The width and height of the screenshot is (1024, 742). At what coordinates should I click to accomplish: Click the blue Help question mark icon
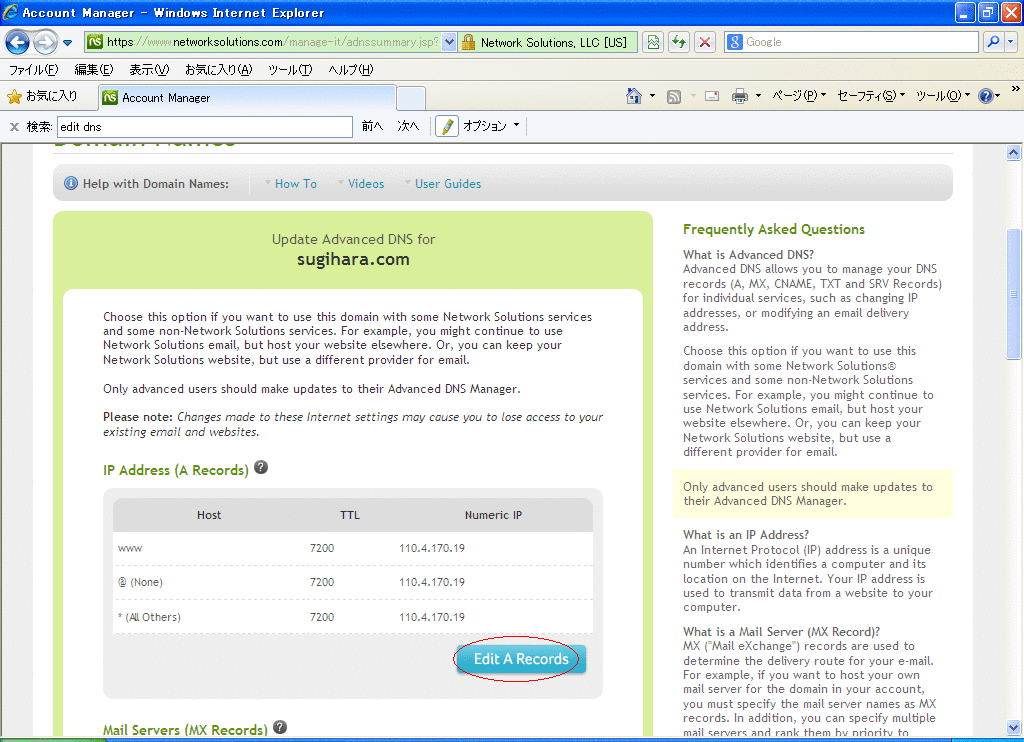pyautogui.click(x=986, y=96)
